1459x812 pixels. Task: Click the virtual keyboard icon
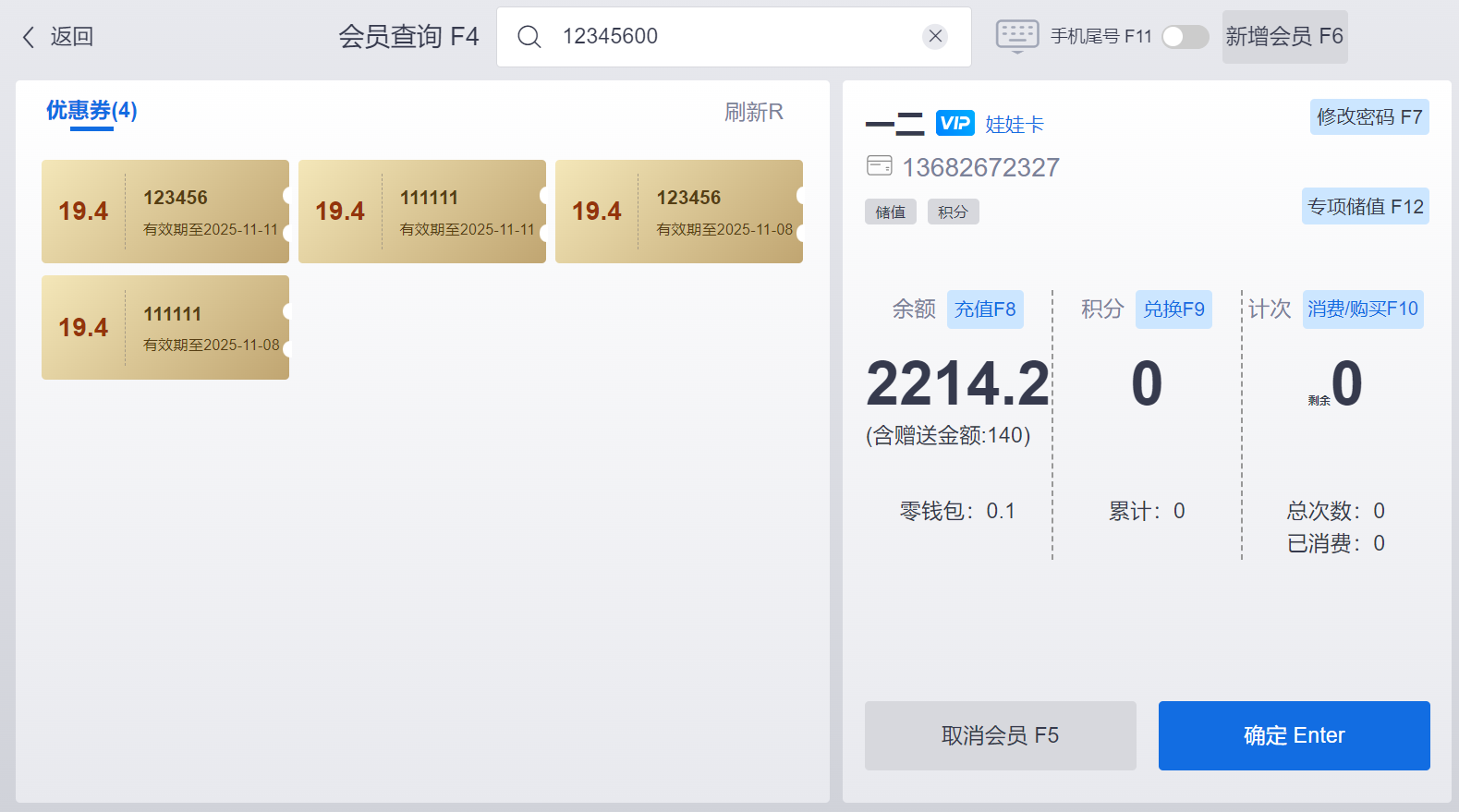point(1017,36)
